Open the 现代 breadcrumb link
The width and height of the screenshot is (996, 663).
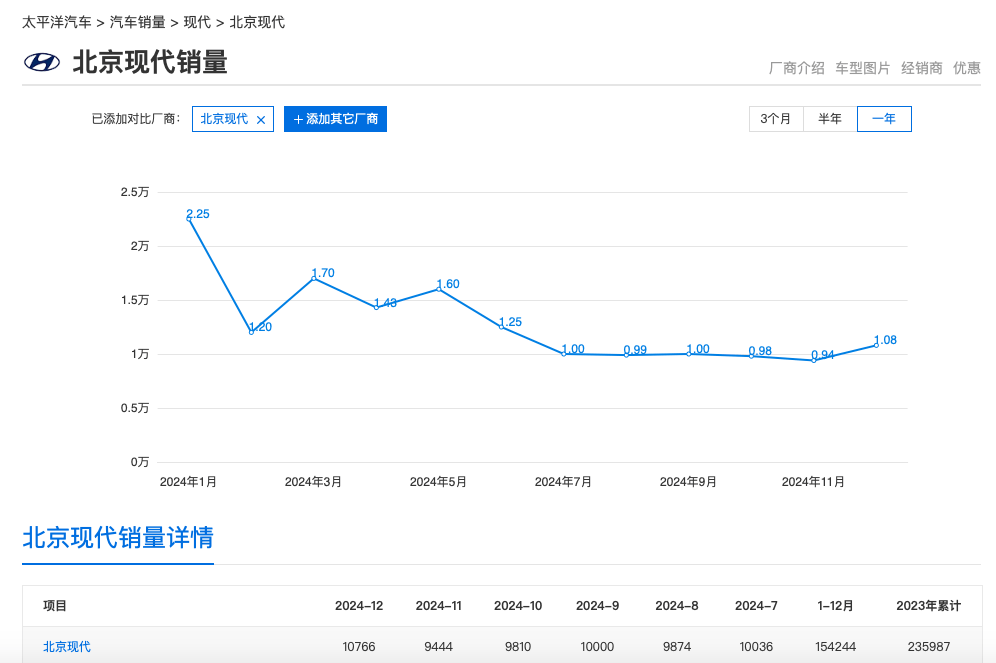[x=198, y=22]
